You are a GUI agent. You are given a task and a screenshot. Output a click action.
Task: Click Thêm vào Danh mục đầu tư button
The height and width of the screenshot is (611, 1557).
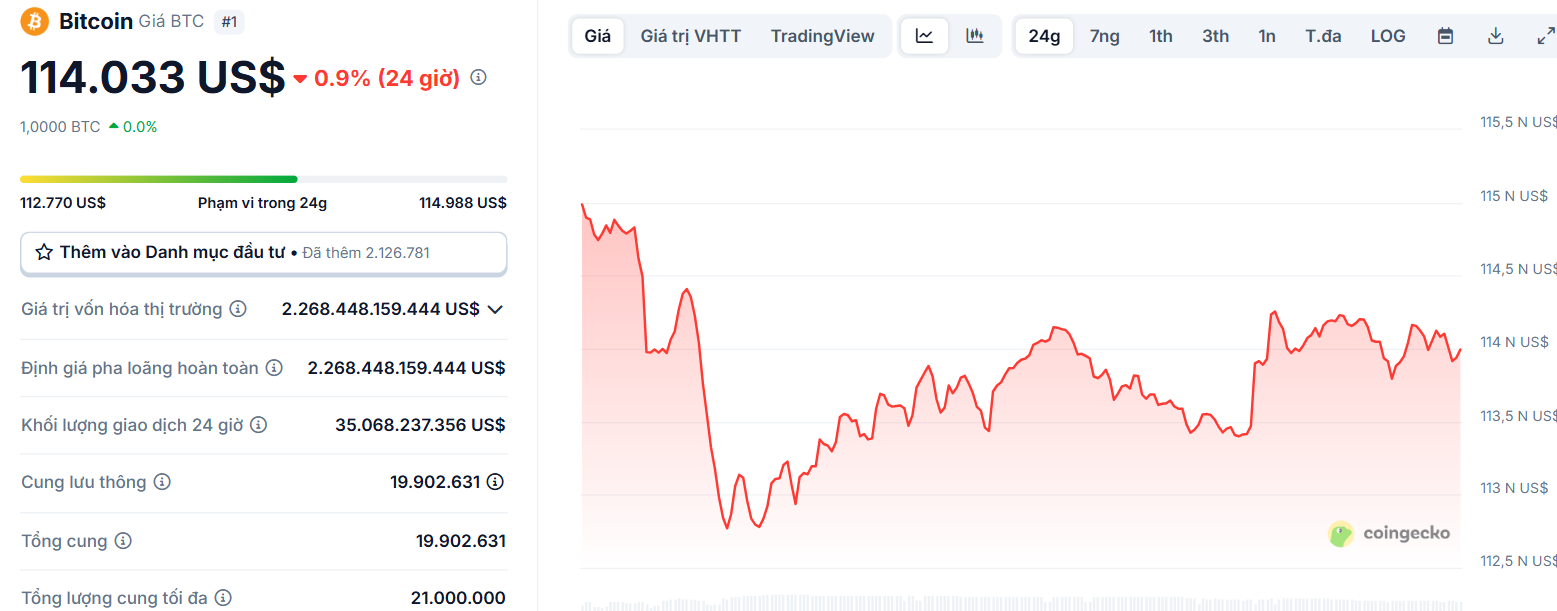[263, 253]
